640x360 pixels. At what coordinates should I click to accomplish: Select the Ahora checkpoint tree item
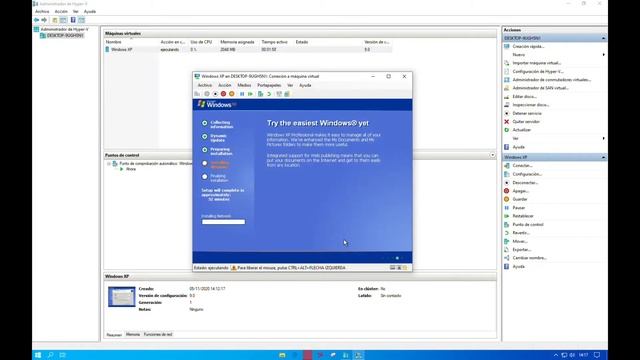131,169
